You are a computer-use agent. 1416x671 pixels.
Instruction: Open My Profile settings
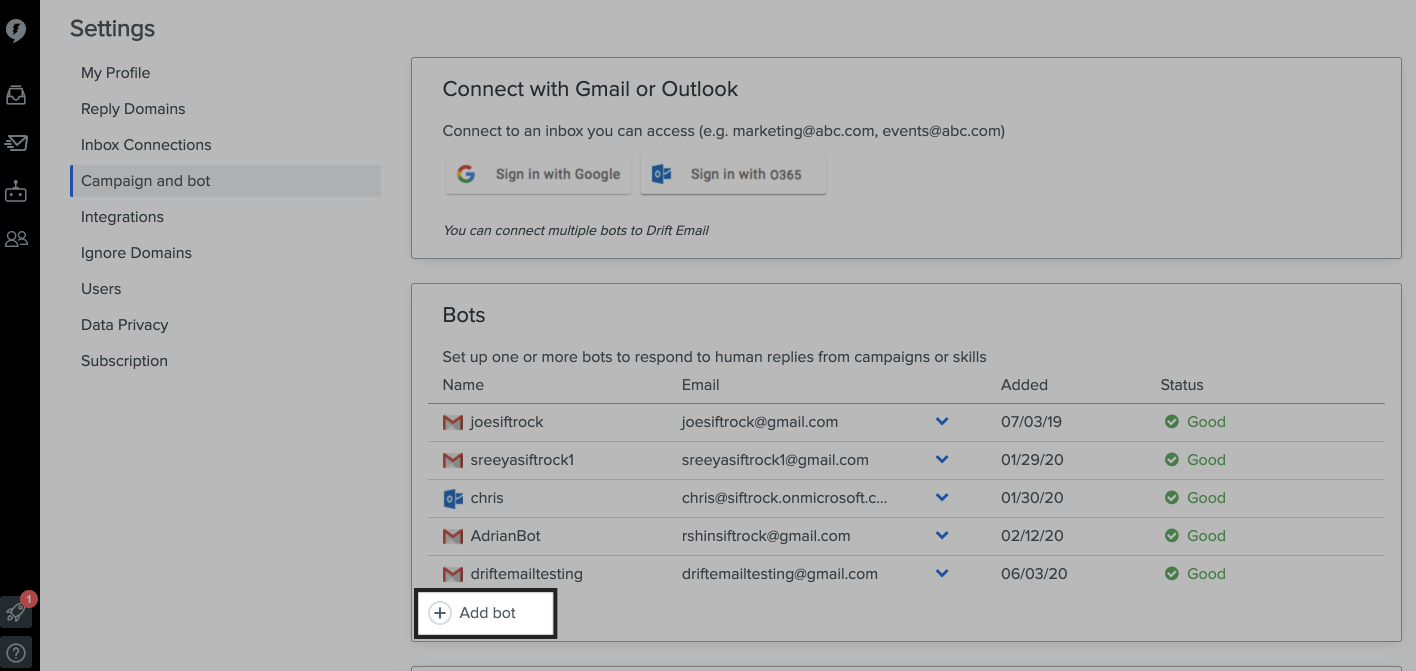pos(115,73)
